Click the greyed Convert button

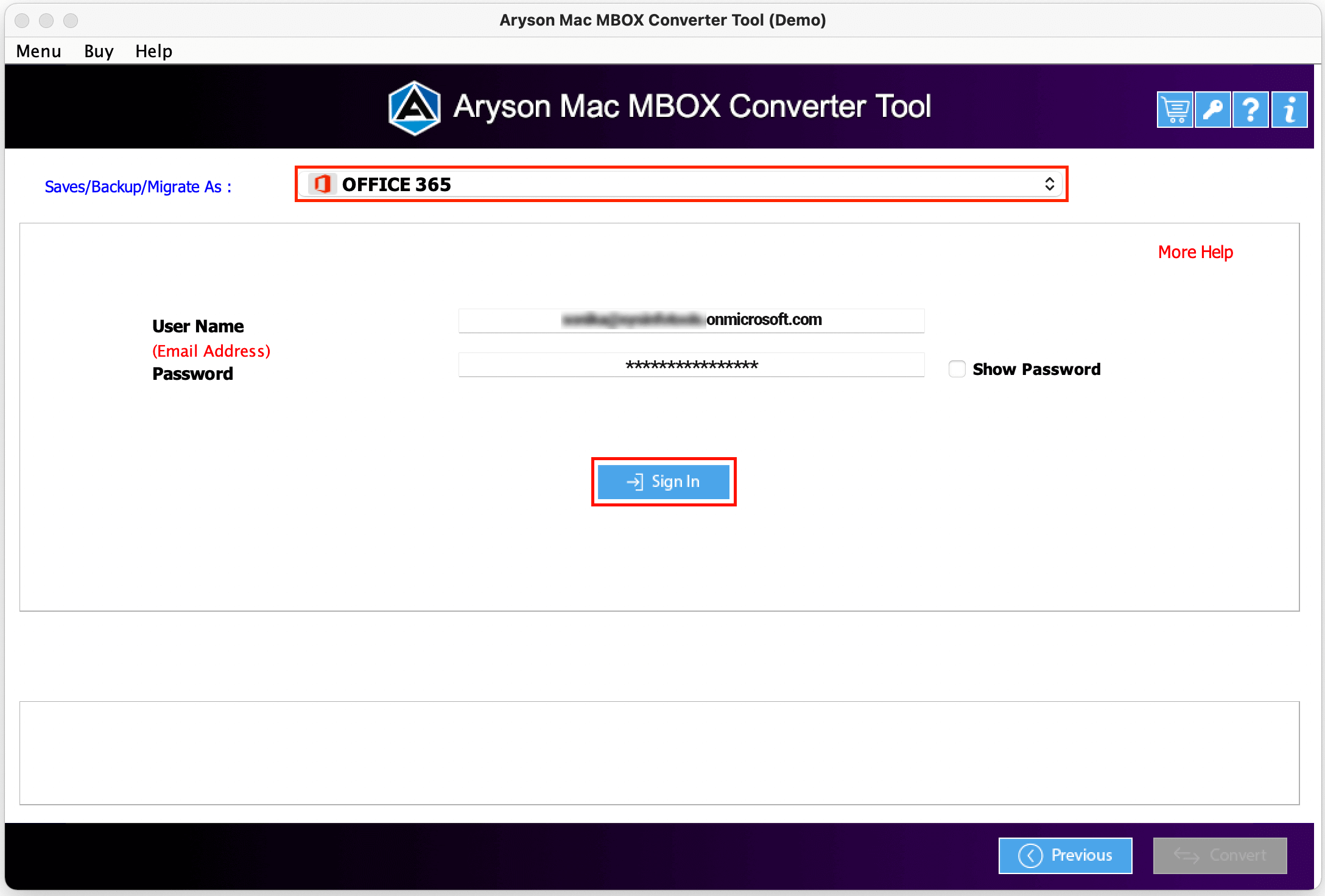click(1220, 855)
